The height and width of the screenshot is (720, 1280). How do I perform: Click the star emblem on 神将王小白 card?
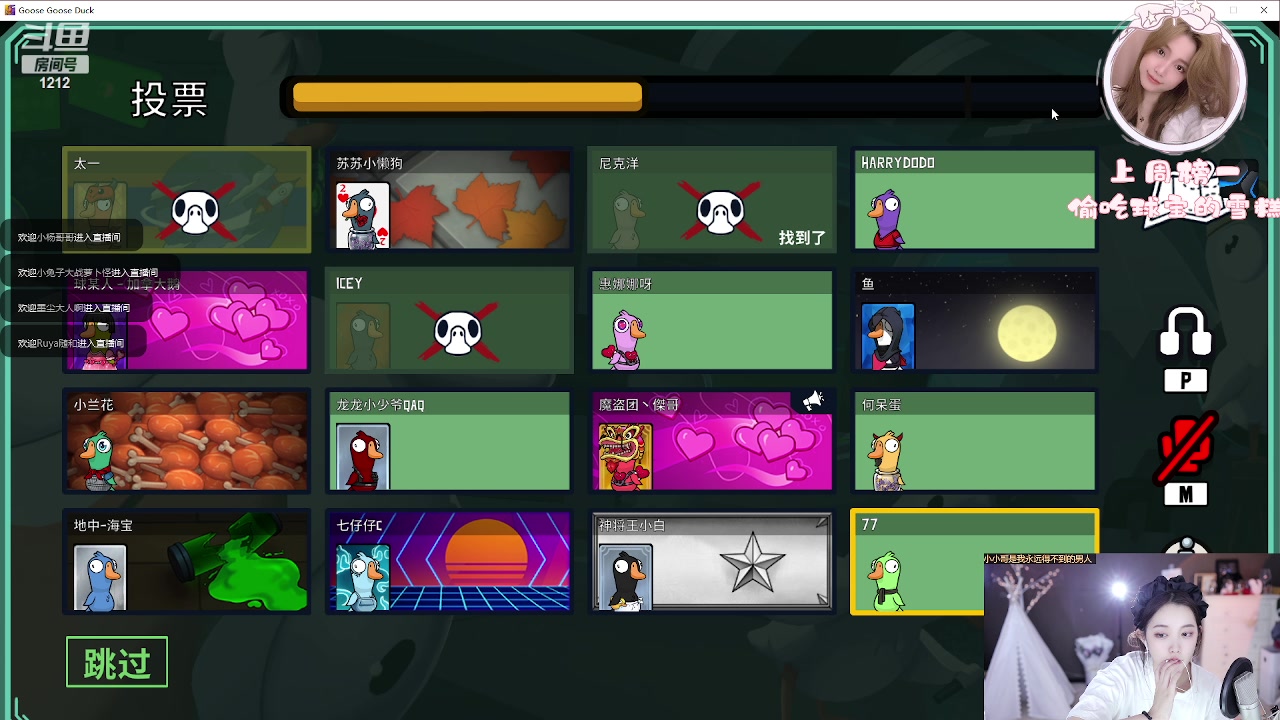point(752,563)
